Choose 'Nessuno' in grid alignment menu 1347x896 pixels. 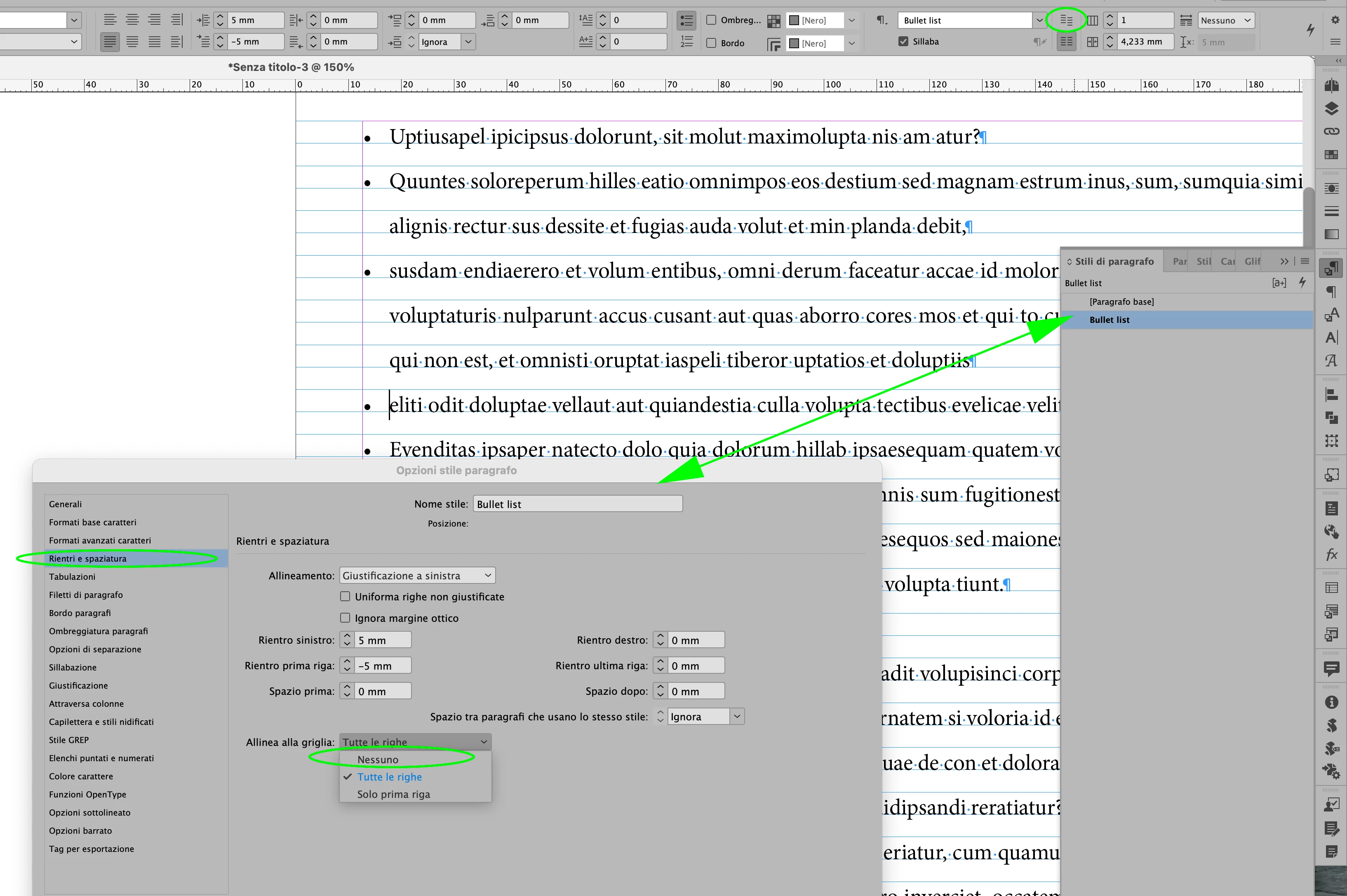(378, 760)
